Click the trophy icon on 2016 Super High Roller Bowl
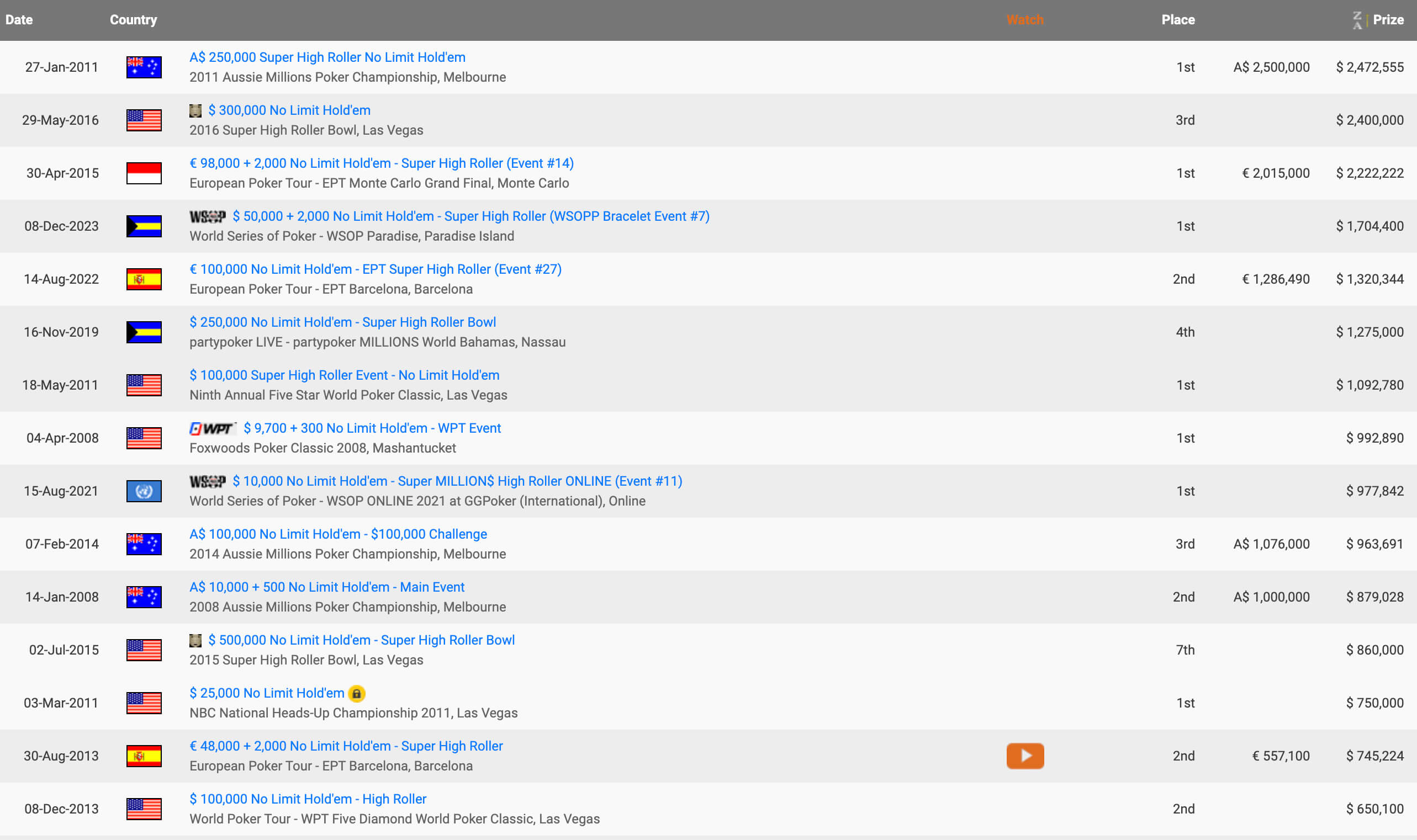Screen dimensions: 1417x840 (x=195, y=110)
